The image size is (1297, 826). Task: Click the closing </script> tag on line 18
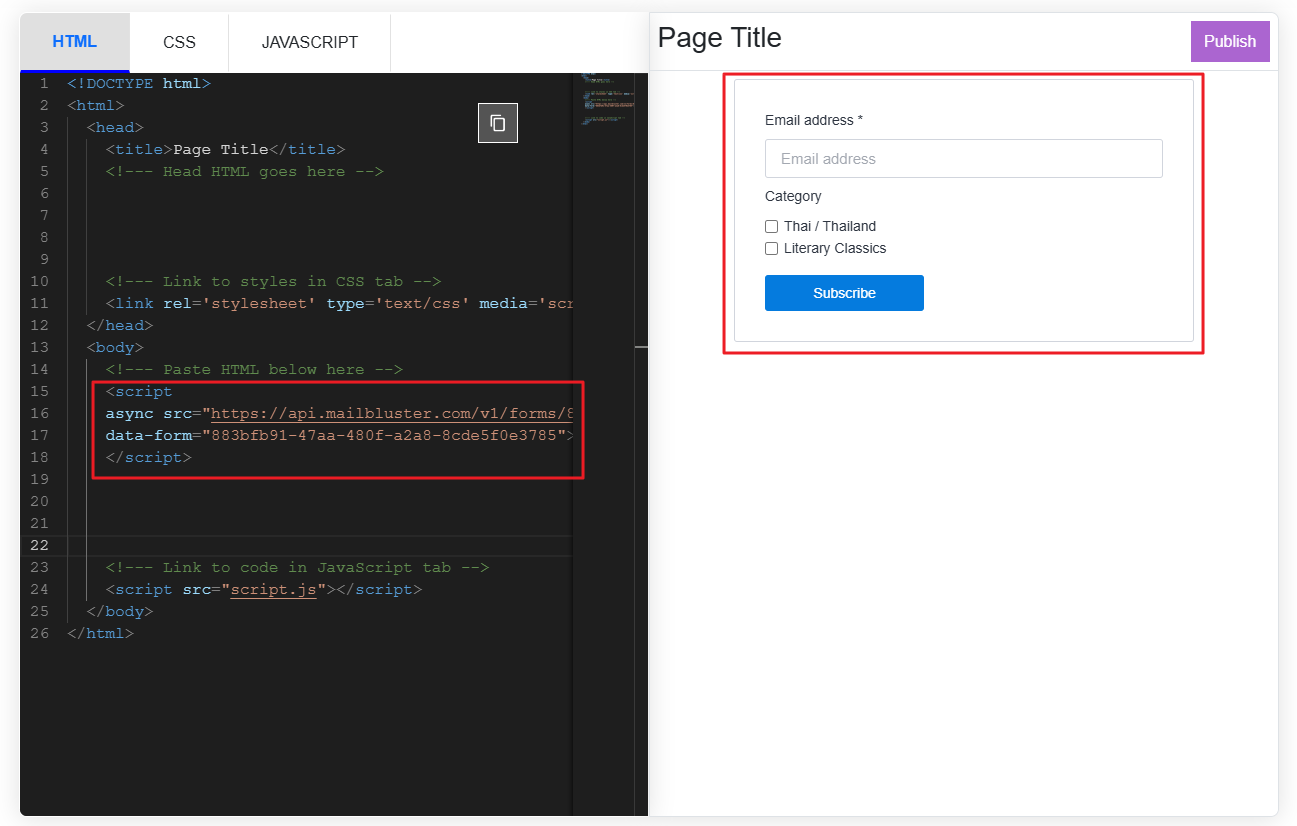(148, 457)
